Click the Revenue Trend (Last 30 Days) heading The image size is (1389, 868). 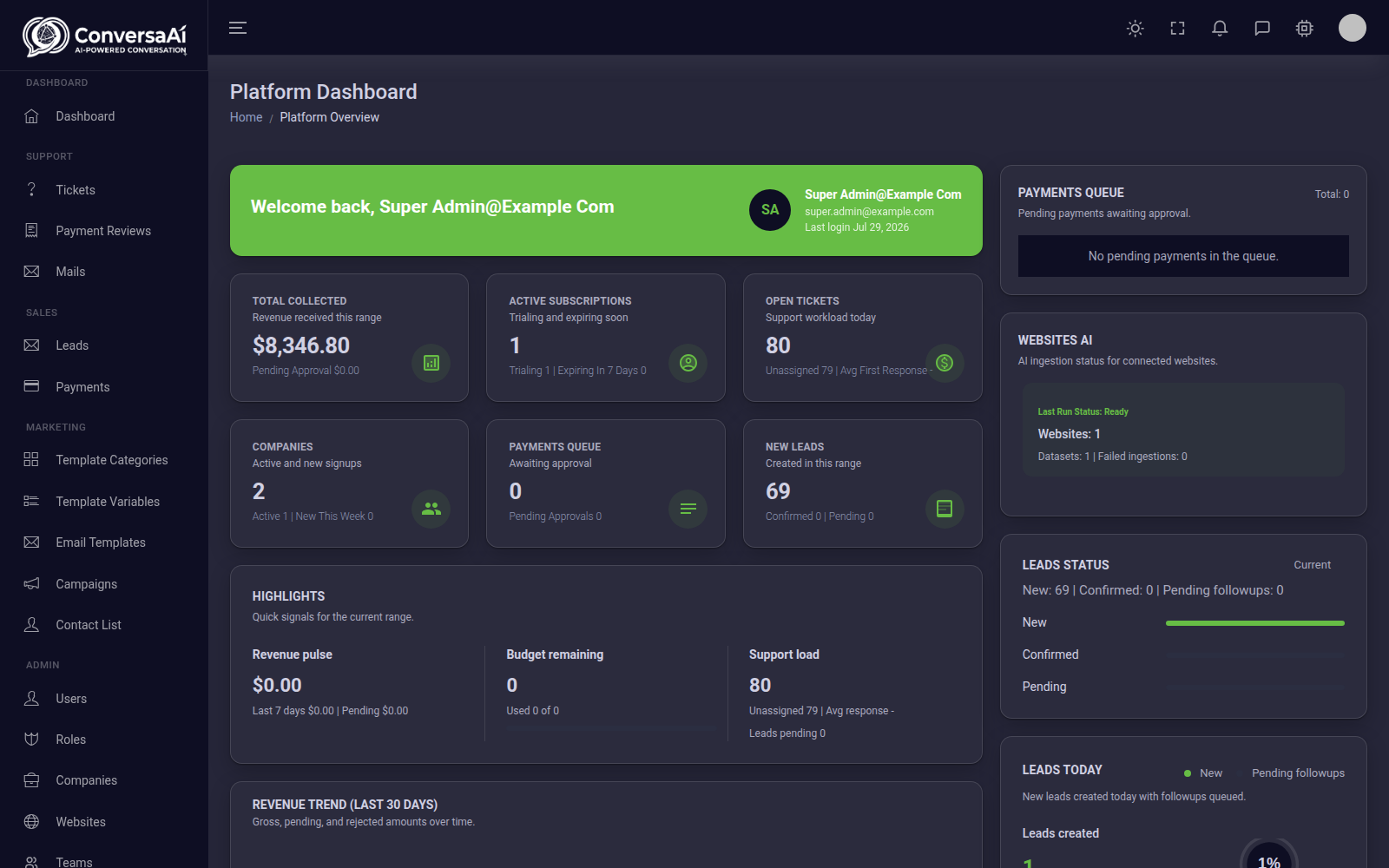345,805
